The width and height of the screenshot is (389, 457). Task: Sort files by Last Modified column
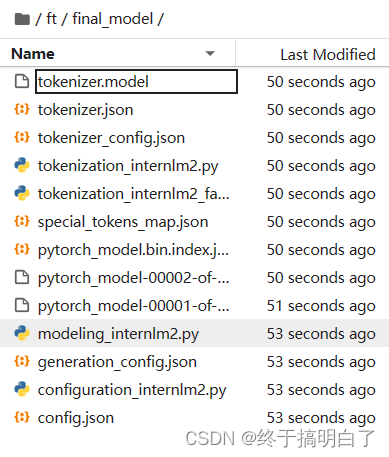(x=328, y=54)
